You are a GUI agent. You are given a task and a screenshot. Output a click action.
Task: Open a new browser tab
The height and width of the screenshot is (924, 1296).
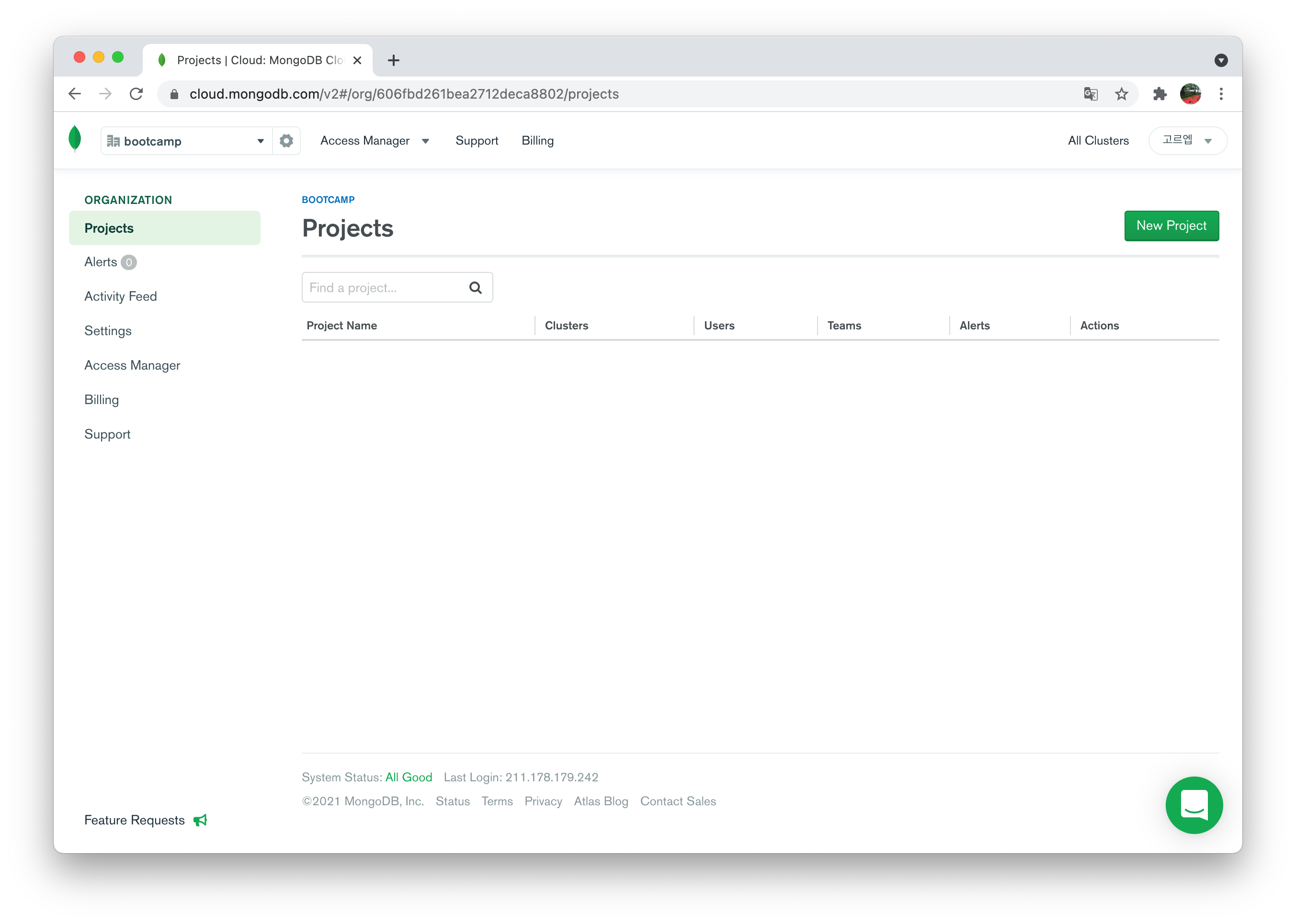coord(393,60)
